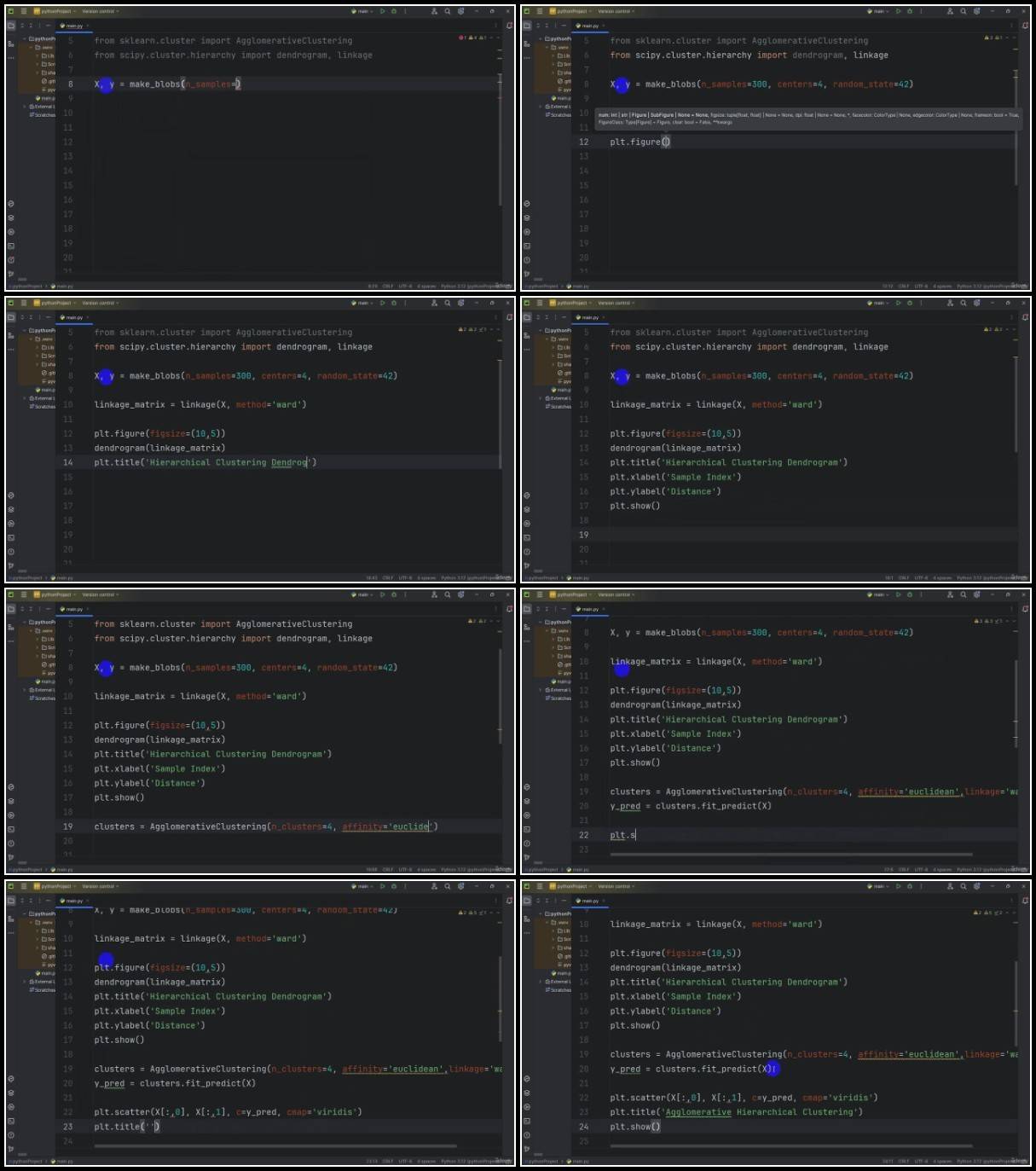Click pythonProject breadcrumb in plt.figure() hint window status bar

click(541, 287)
